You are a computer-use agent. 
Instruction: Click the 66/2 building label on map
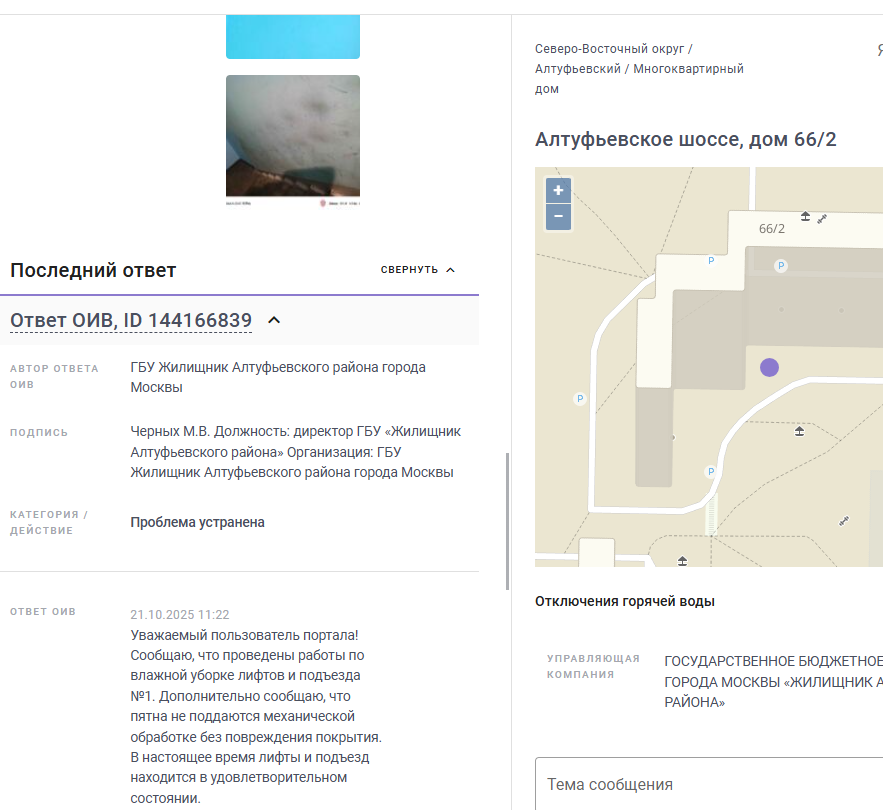coord(771,229)
